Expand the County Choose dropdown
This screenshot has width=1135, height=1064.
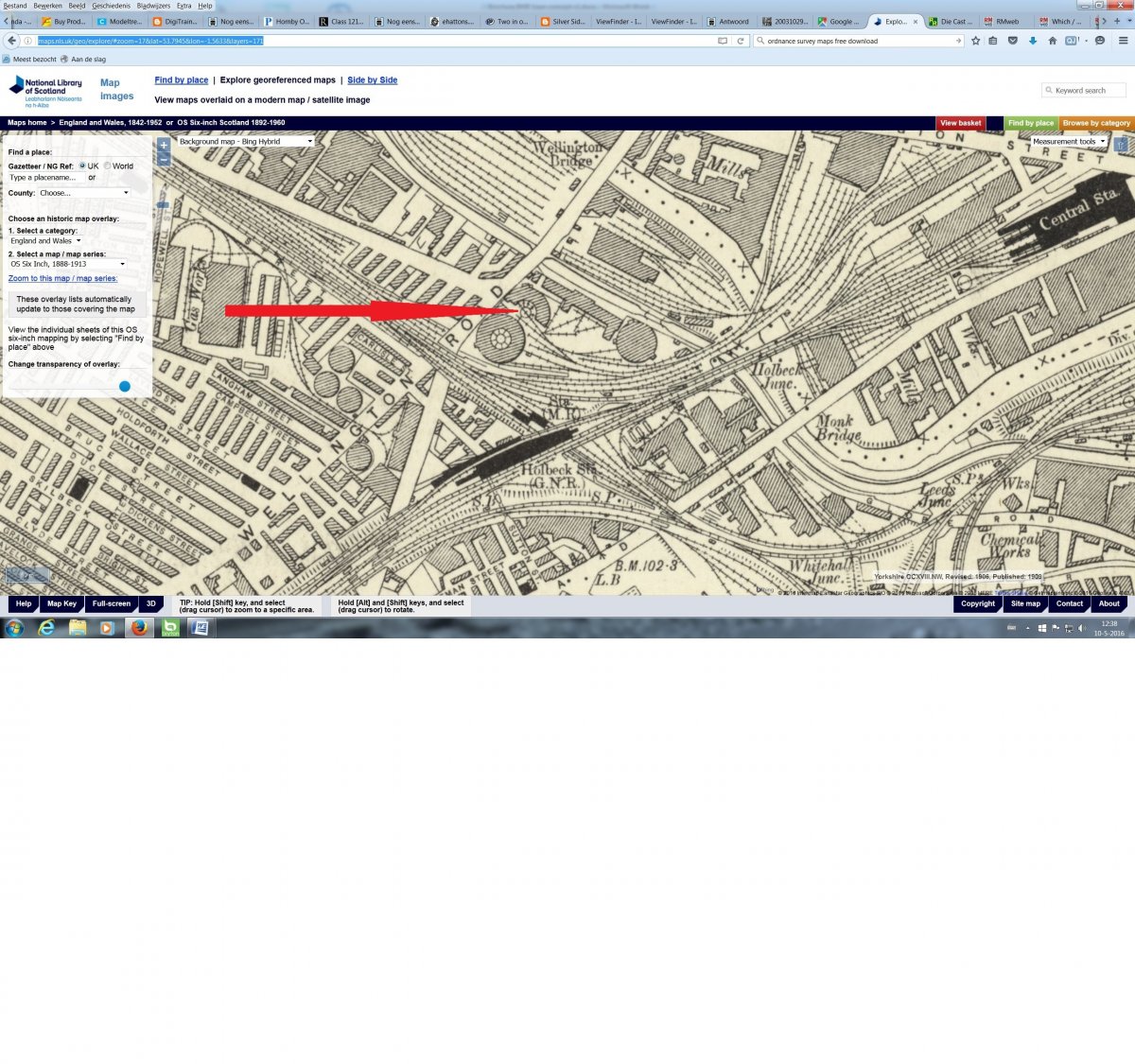click(84, 193)
